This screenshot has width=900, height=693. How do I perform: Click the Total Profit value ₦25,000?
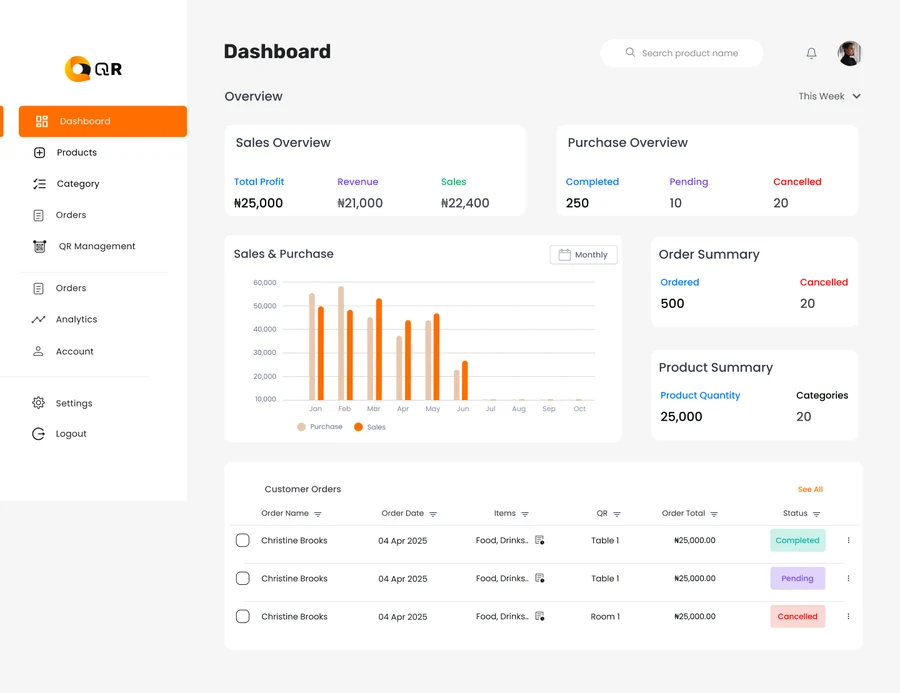pyautogui.click(x=258, y=203)
